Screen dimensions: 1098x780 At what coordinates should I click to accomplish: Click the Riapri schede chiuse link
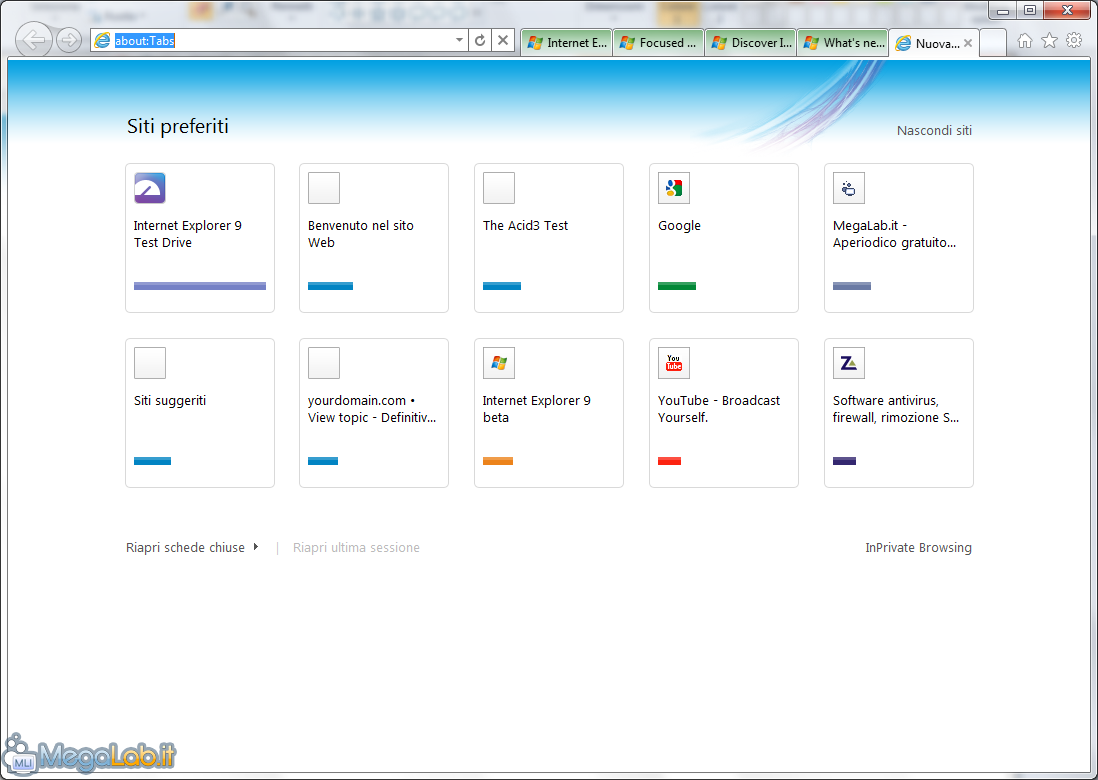[186, 548]
